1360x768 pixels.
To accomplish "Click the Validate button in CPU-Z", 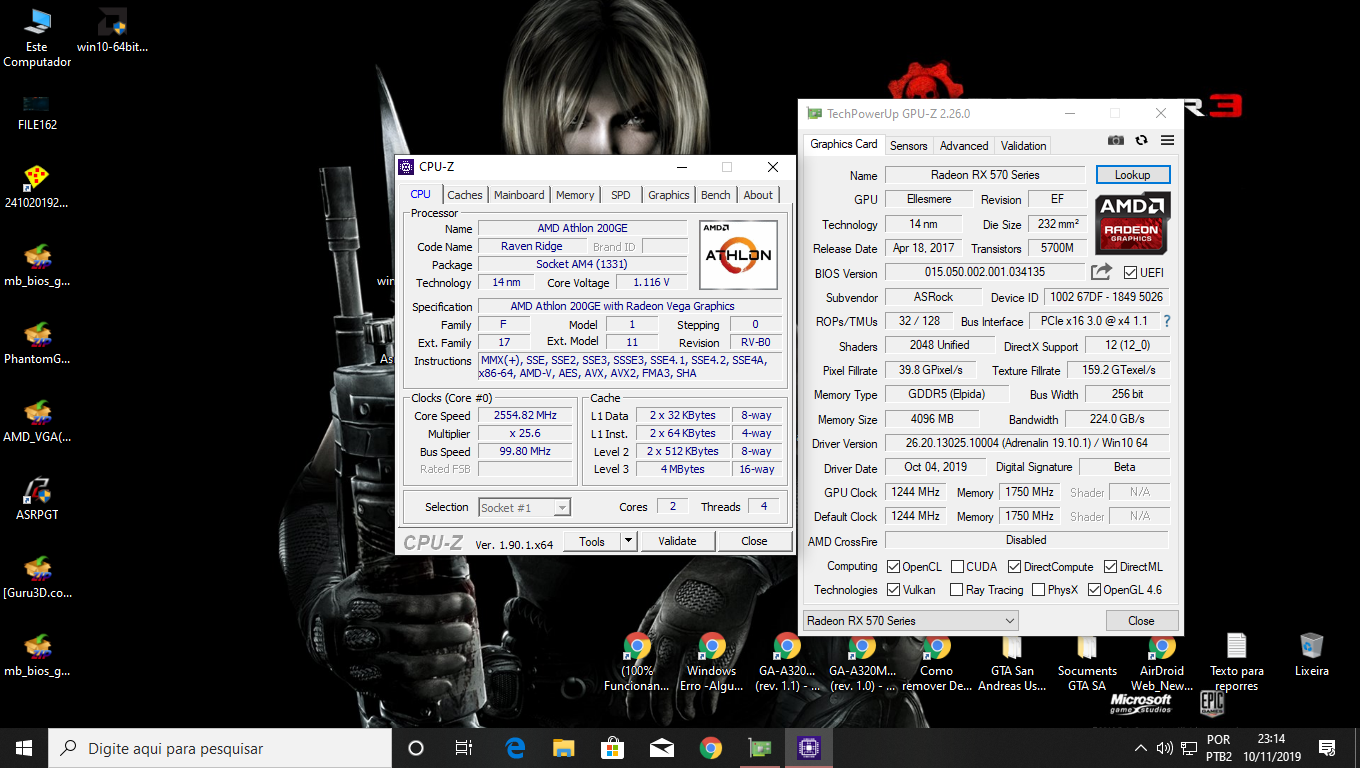I will [677, 541].
